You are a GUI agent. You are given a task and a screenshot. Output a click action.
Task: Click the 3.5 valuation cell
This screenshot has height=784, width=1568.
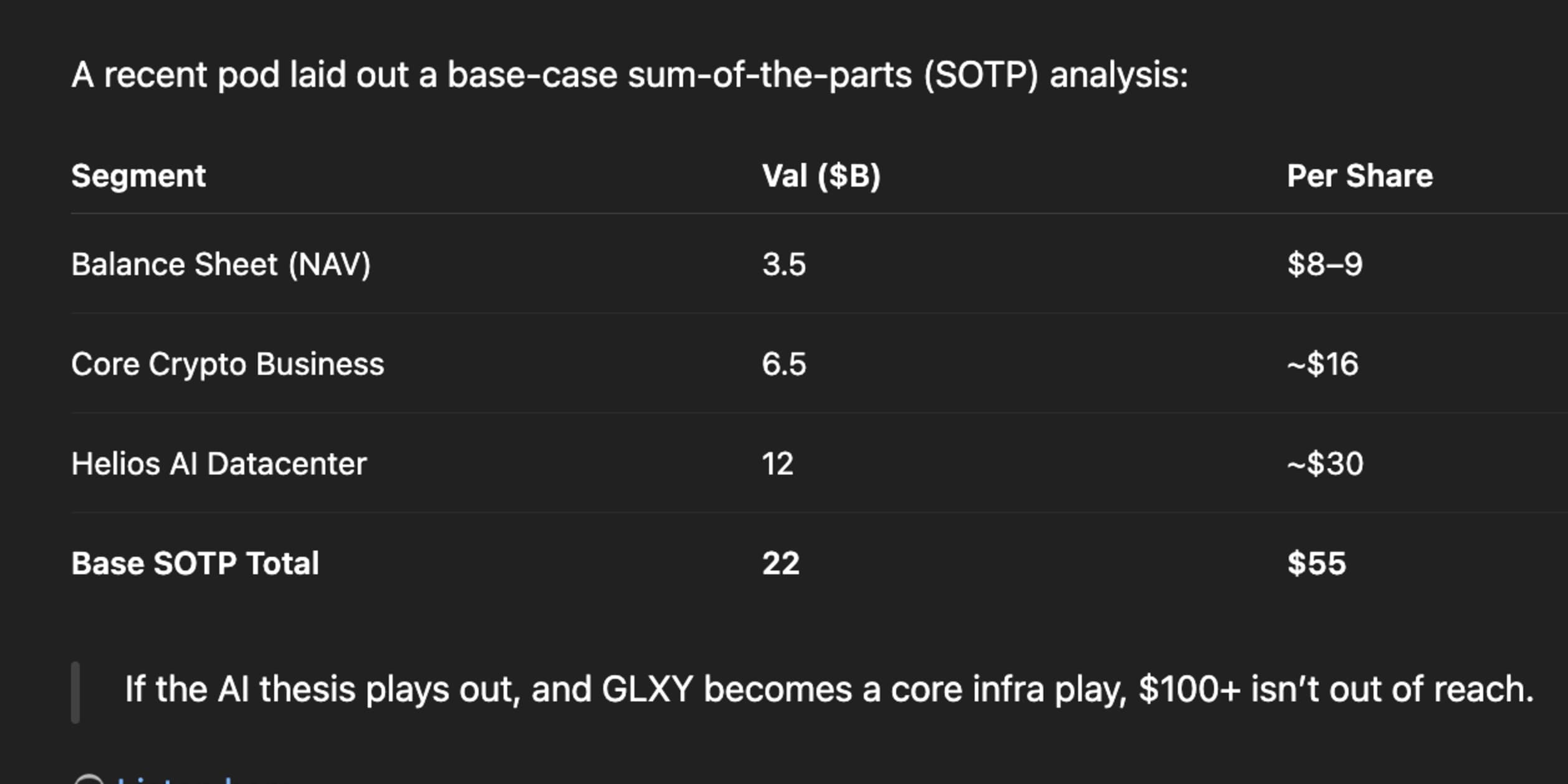pos(783,264)
